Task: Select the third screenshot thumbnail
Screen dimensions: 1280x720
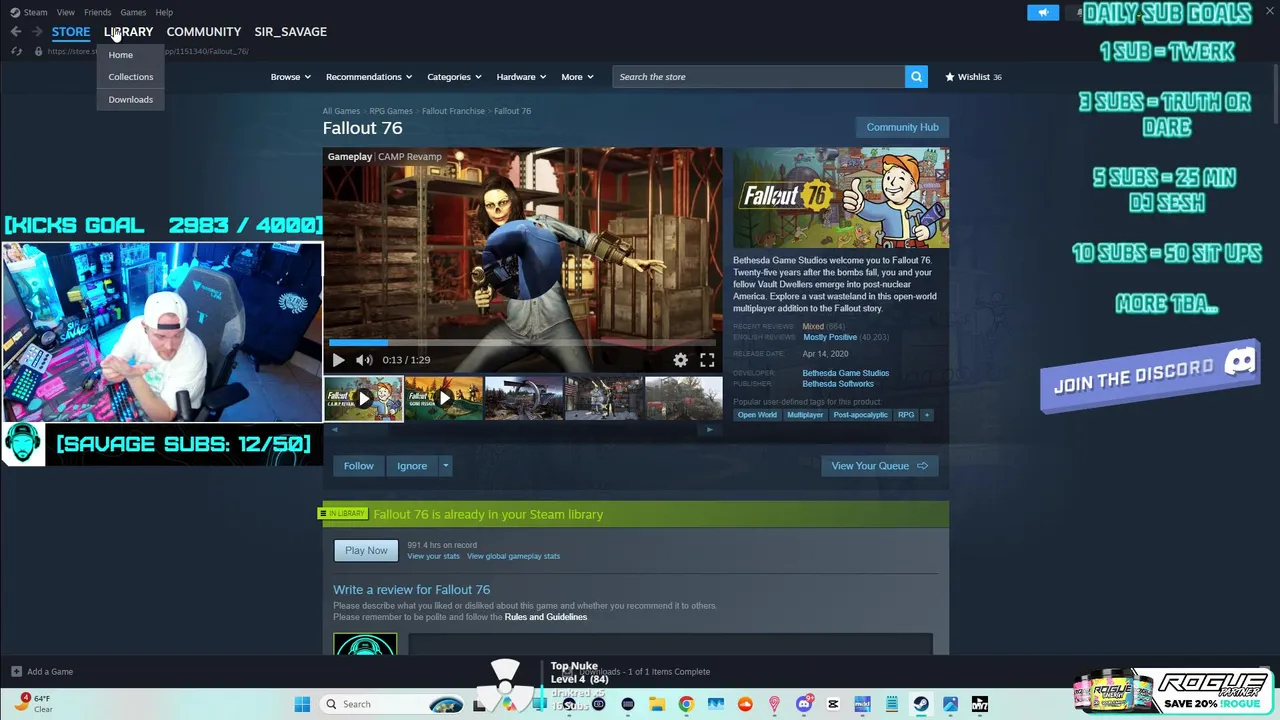Action: (x=524, y=398)
